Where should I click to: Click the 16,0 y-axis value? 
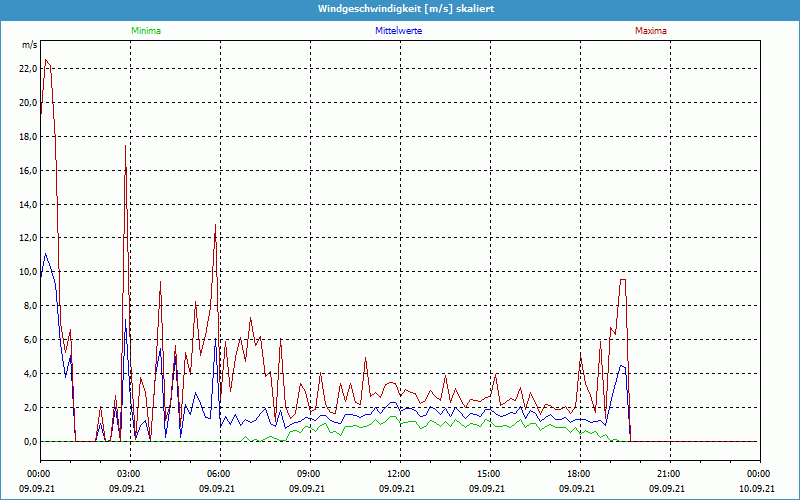point(28,170)
